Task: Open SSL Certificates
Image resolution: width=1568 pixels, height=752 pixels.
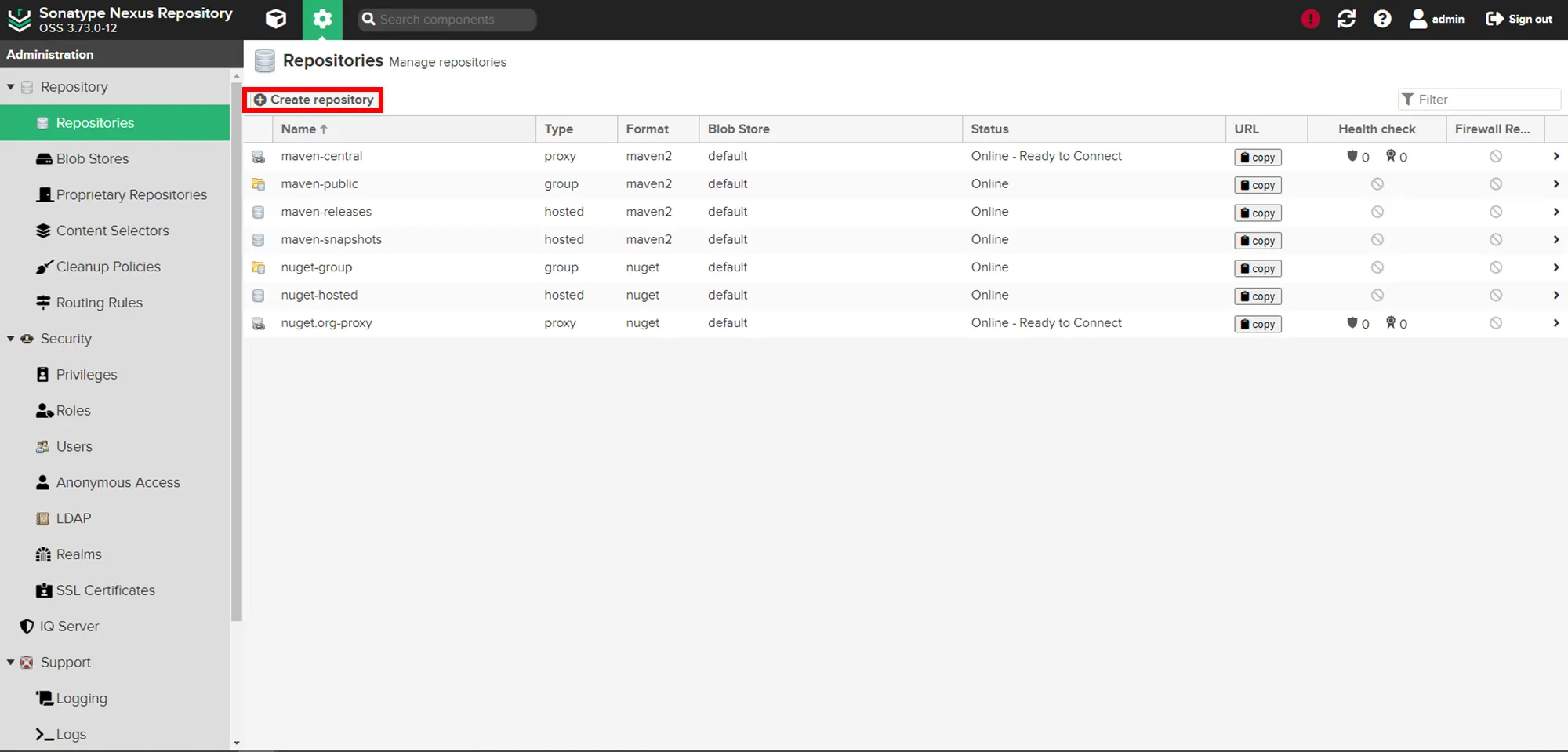Action: tap(96, 590)
